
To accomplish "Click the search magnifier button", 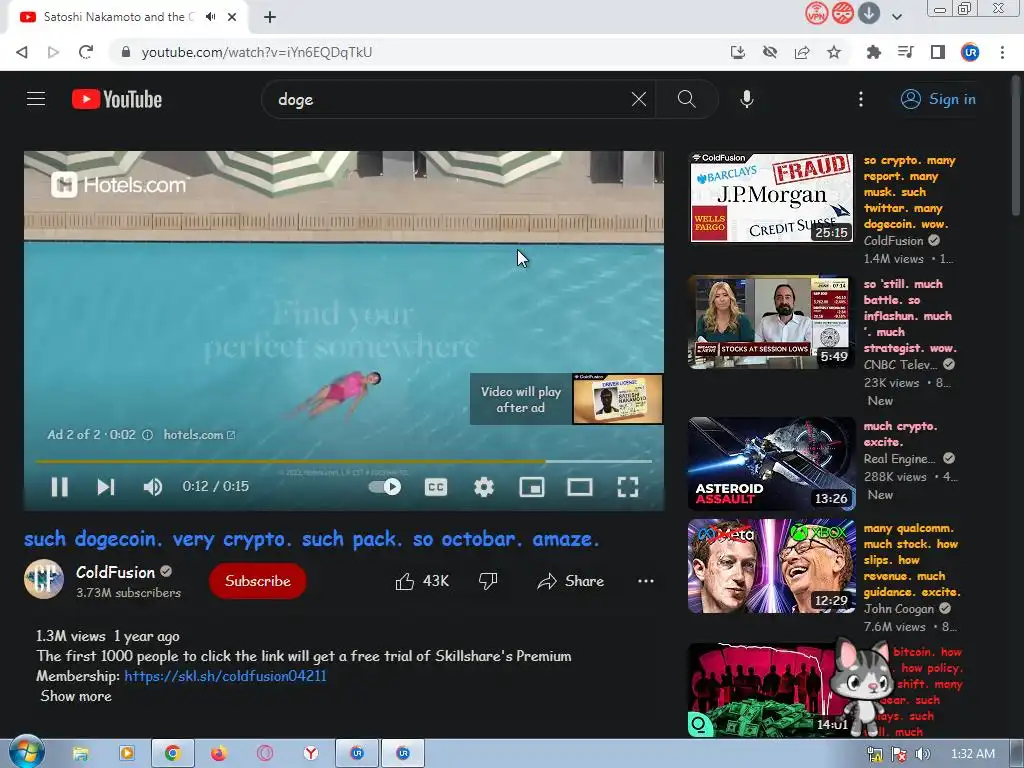I will [686, 99].
